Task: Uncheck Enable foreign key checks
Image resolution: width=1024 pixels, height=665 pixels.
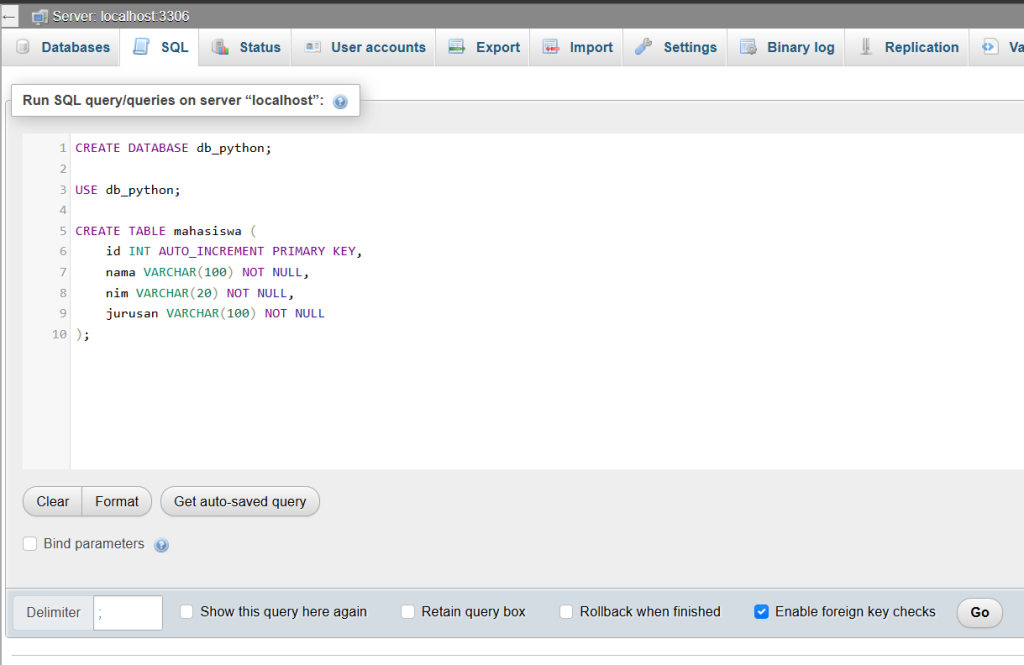Action: click(761, 611)
